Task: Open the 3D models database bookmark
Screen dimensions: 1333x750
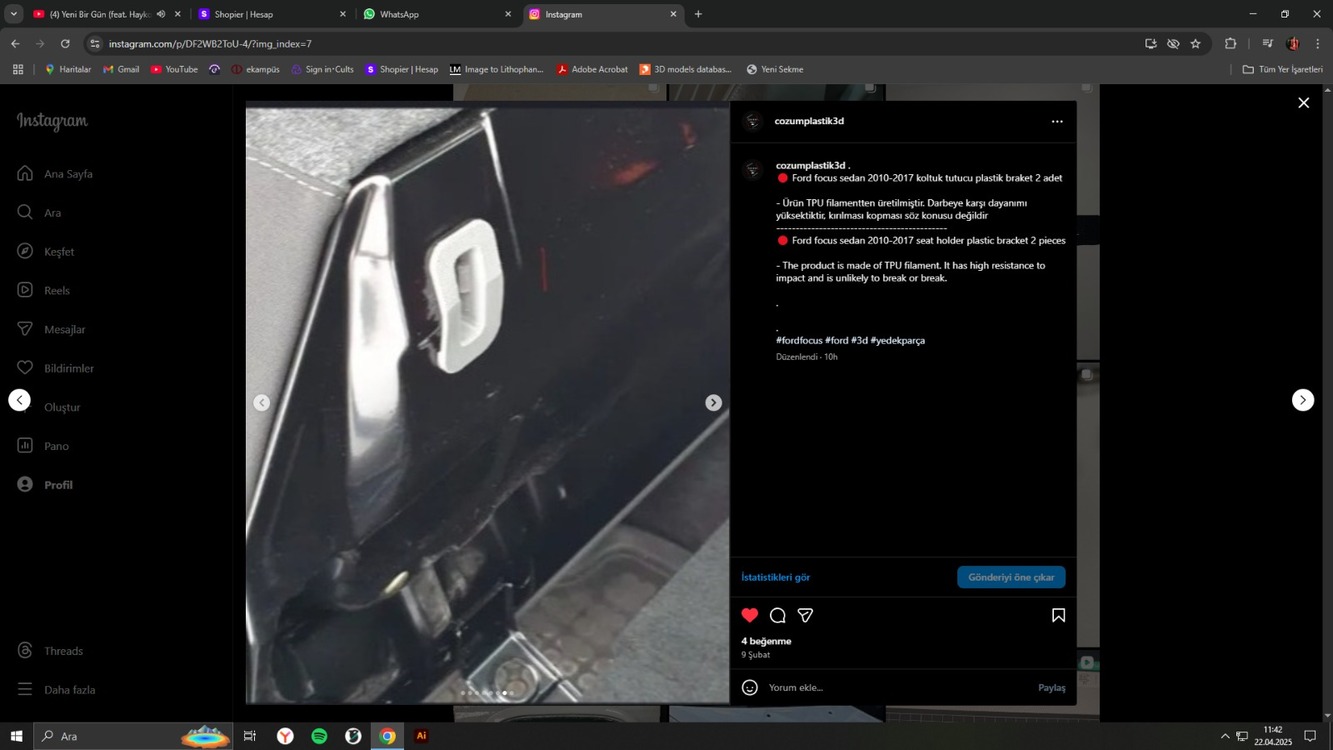Action: (x=685, y=70)
